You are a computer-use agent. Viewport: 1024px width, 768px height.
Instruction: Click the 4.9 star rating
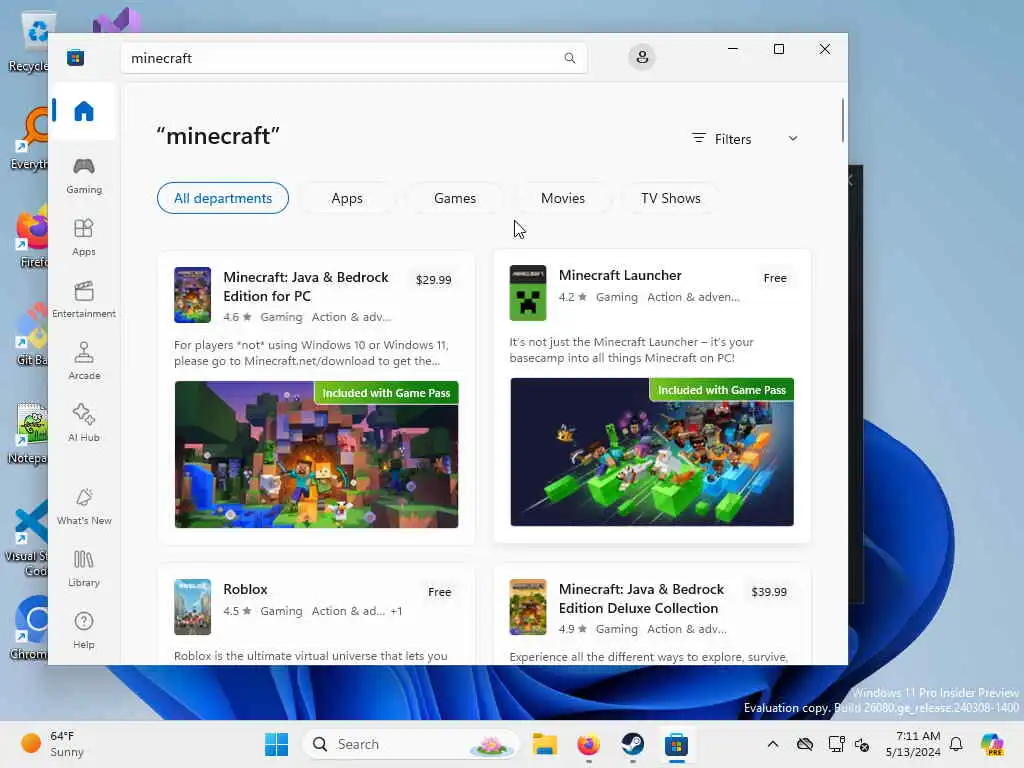point(573,629)
